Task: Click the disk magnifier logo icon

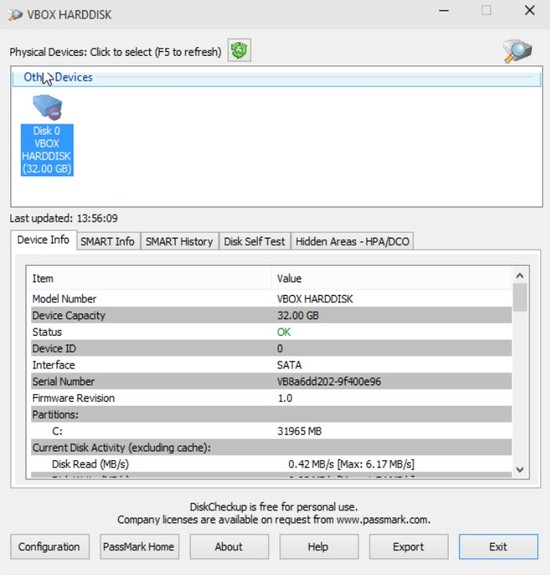Action: point(517,51)
